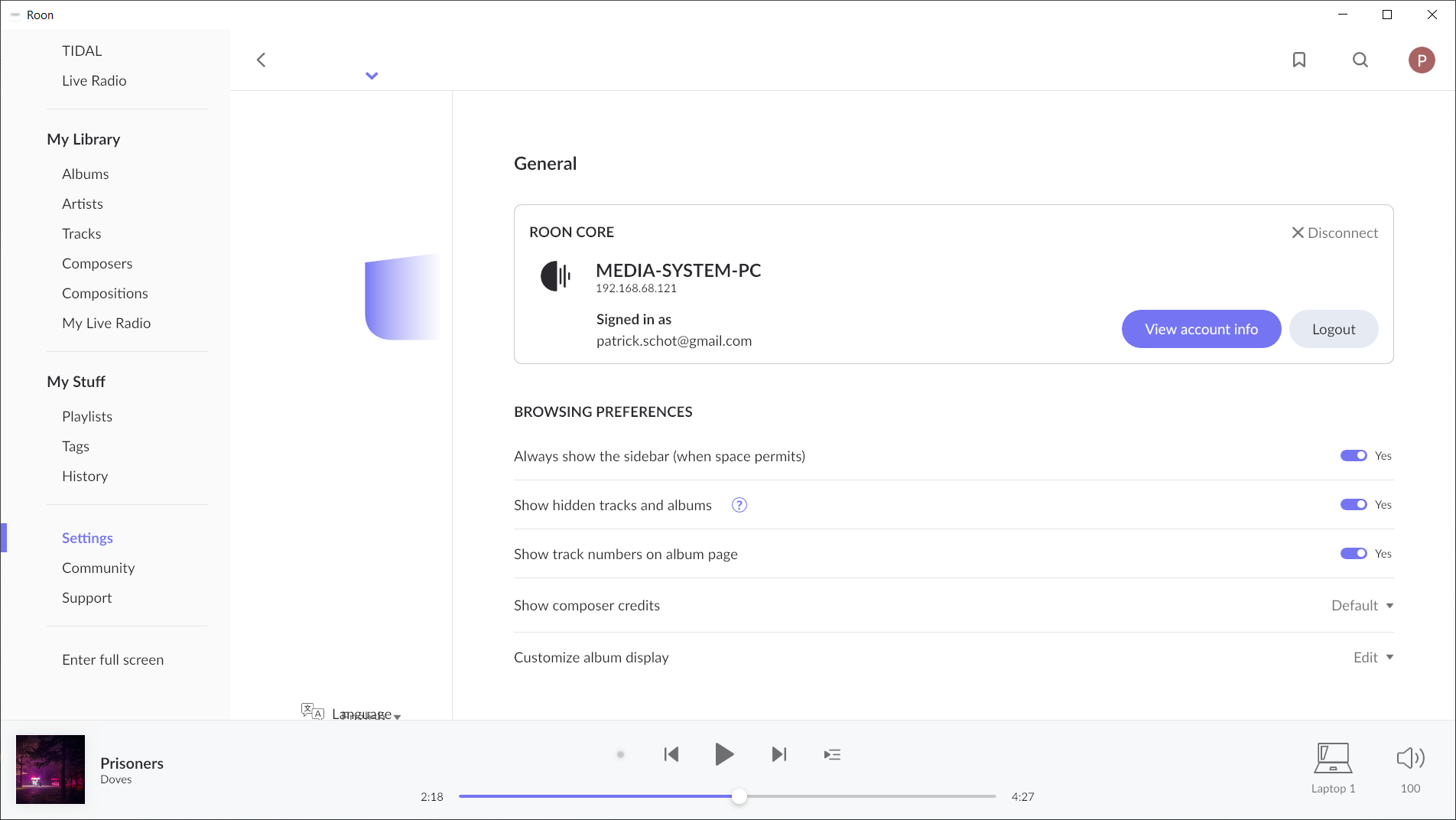Viewport: 1456px width, 820px height.
Task: Click the playback seek handle
Action: 739,796
